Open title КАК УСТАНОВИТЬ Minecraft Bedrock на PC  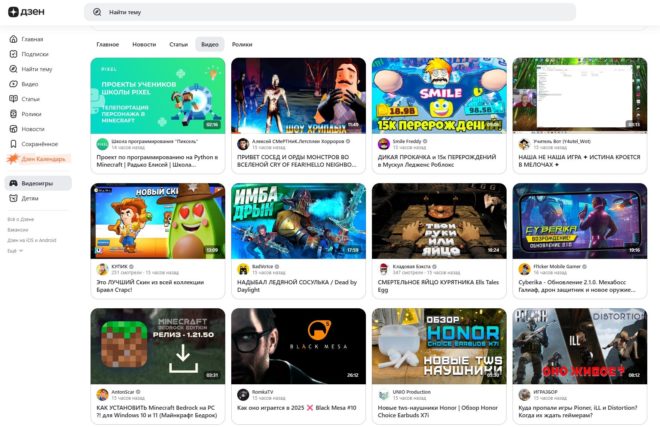pos(157,411)
